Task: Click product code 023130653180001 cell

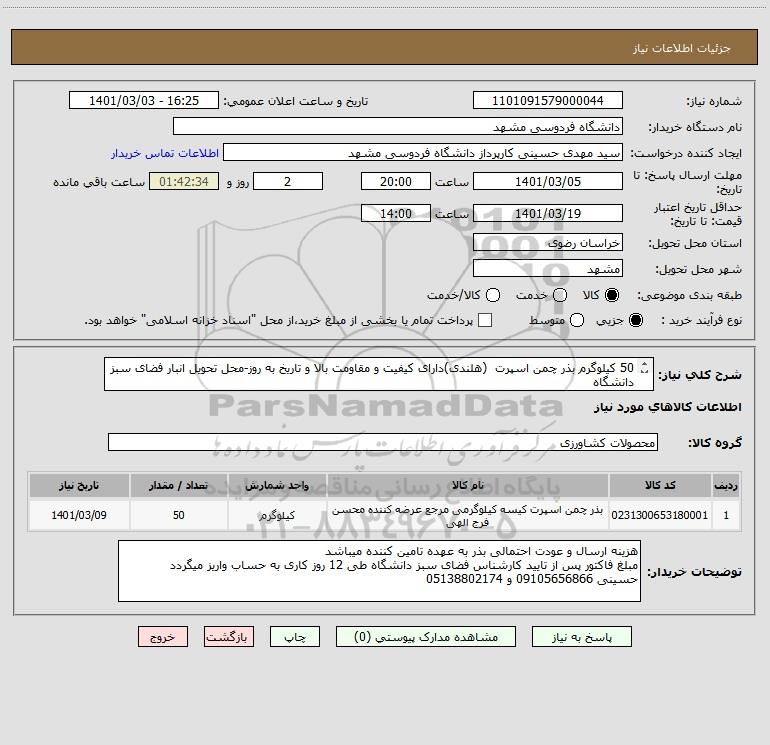Action: click(x=660, y=515)
